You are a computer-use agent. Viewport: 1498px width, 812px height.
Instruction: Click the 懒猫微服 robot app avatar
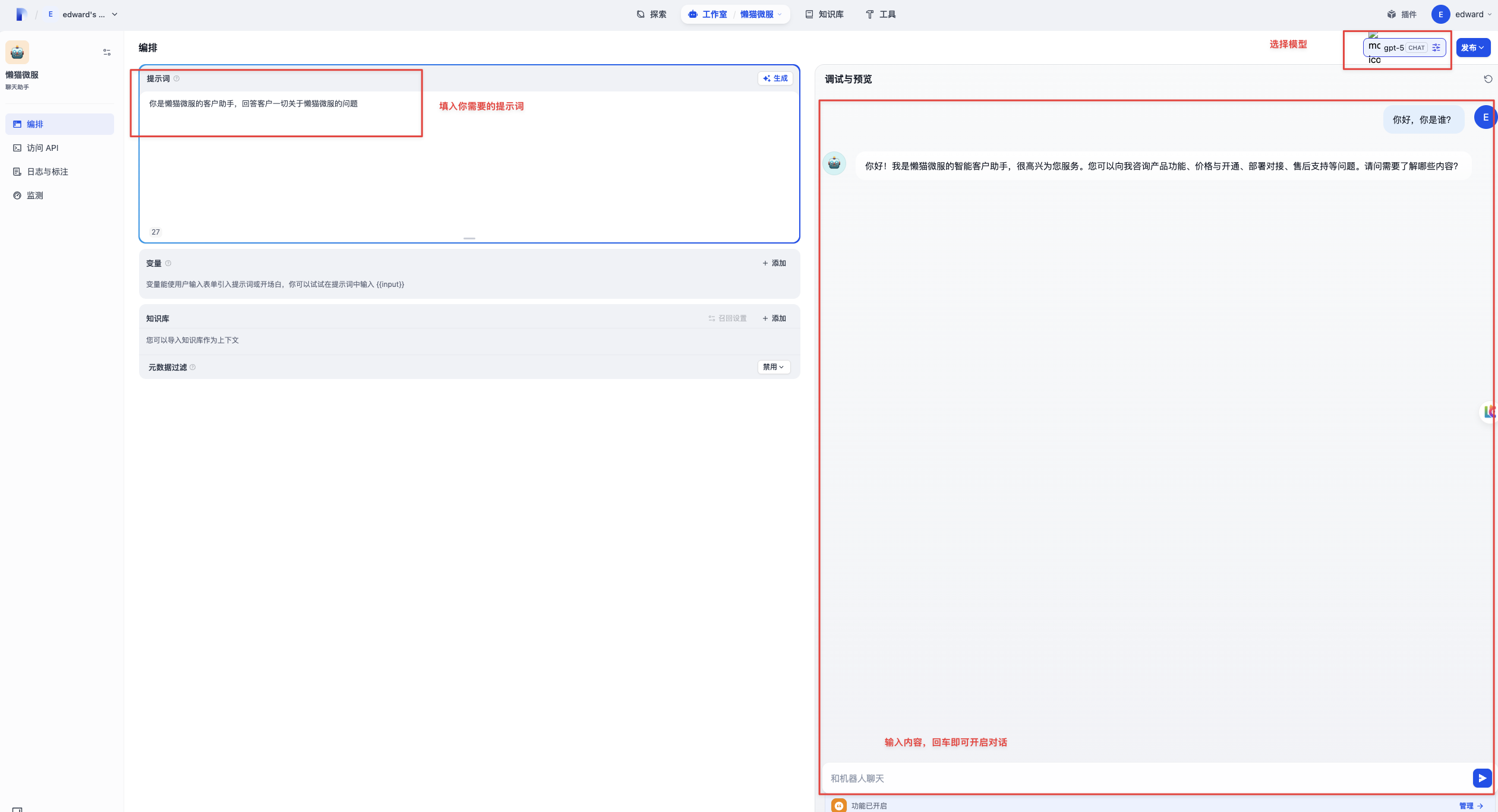pos(17,52)
